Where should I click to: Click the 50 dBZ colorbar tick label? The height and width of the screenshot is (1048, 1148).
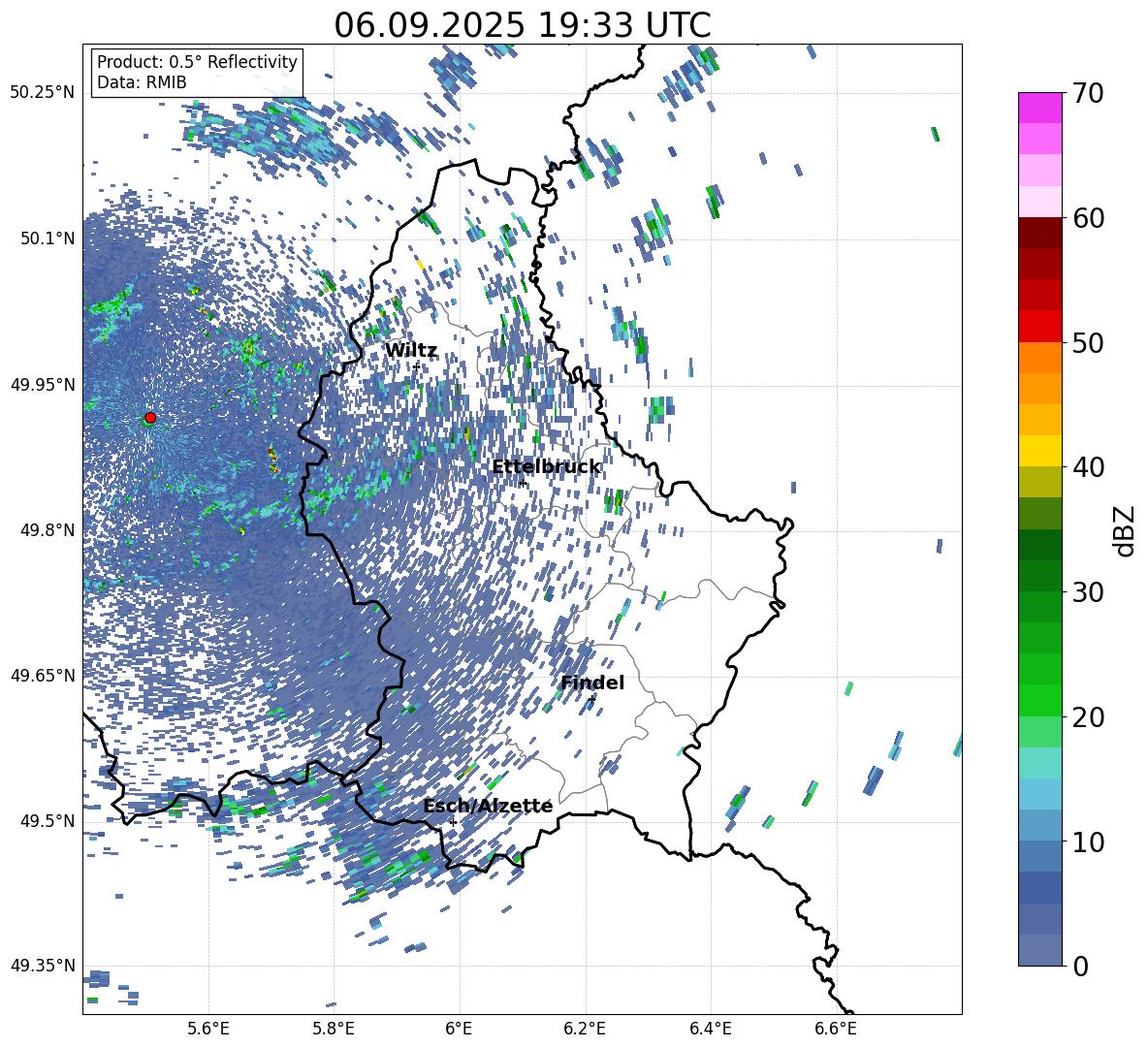pyautogui.click(x=1088, y=342)
